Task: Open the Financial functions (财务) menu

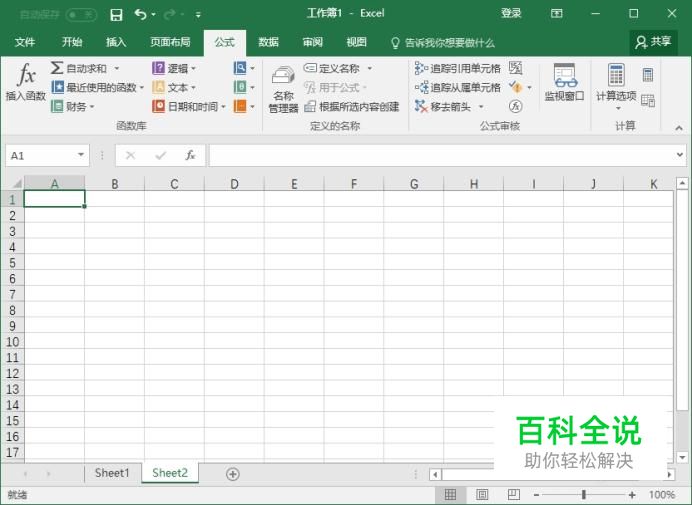Action: point(73,106)
